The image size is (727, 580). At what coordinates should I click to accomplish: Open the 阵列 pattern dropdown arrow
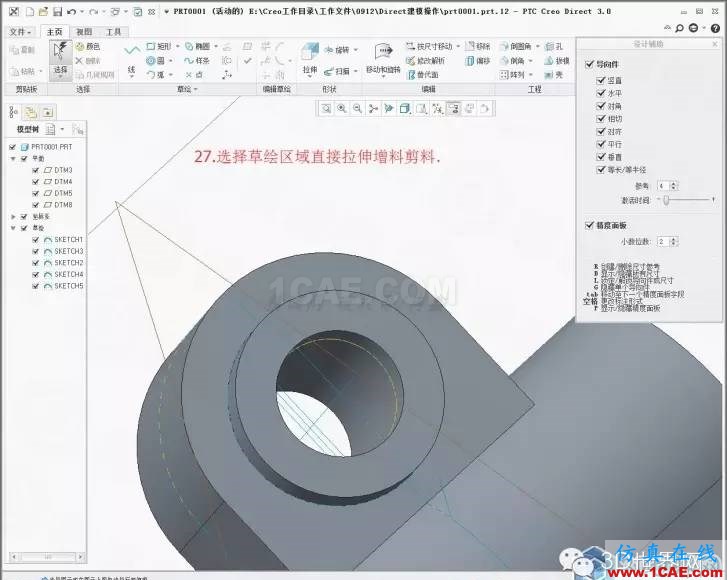tap(531, 74)
